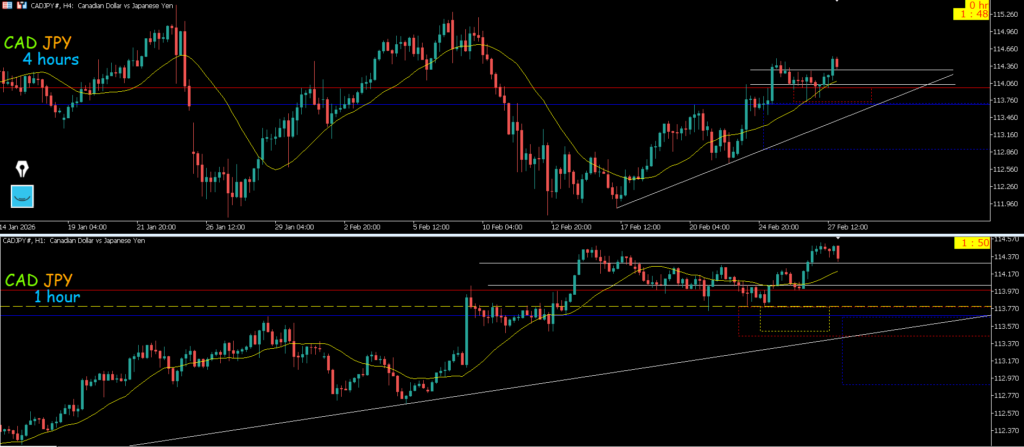Click the small icon at the H1 chart's top-left corner

point(3,241)
